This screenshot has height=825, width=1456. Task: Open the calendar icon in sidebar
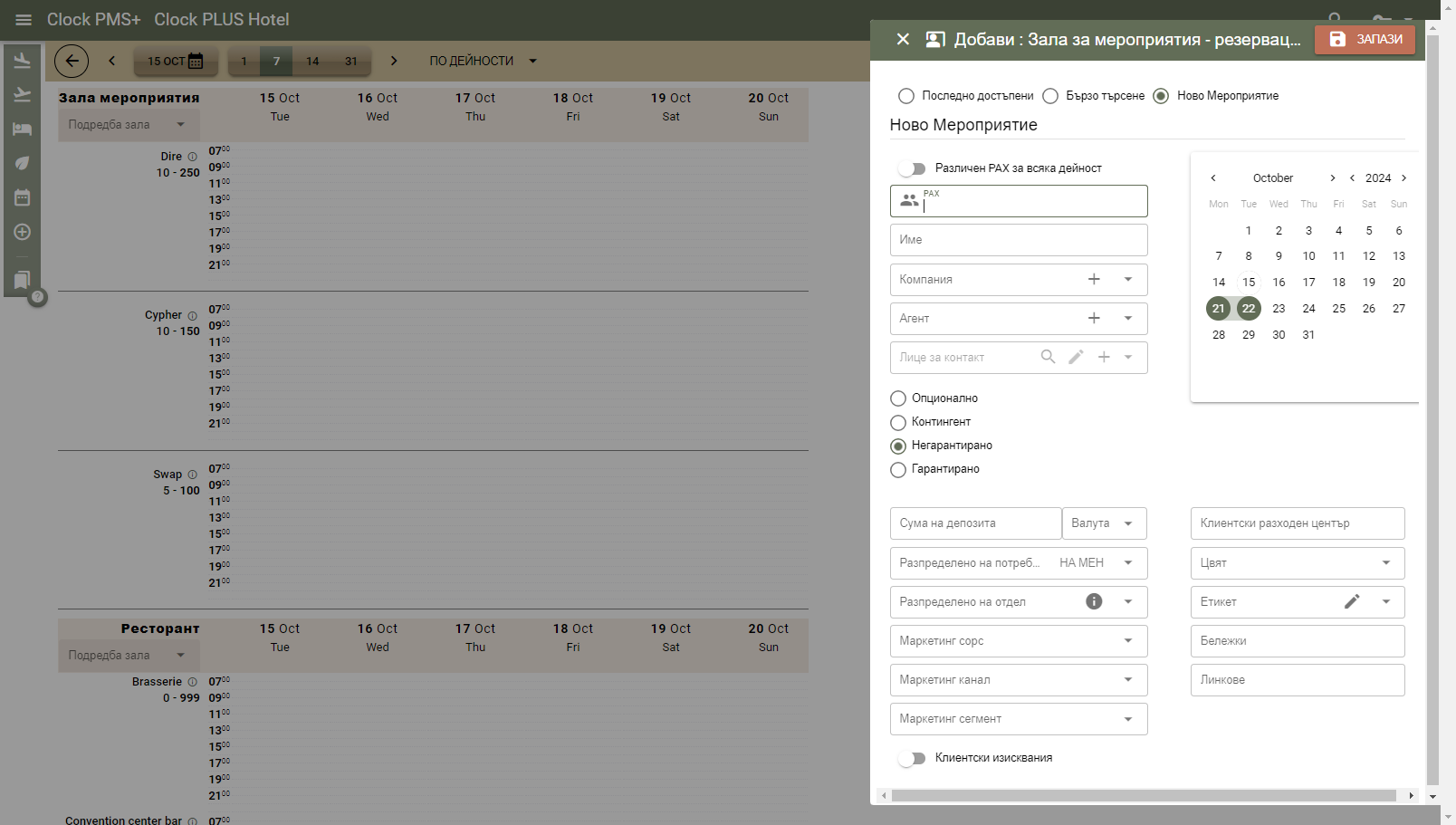[23, 197]
